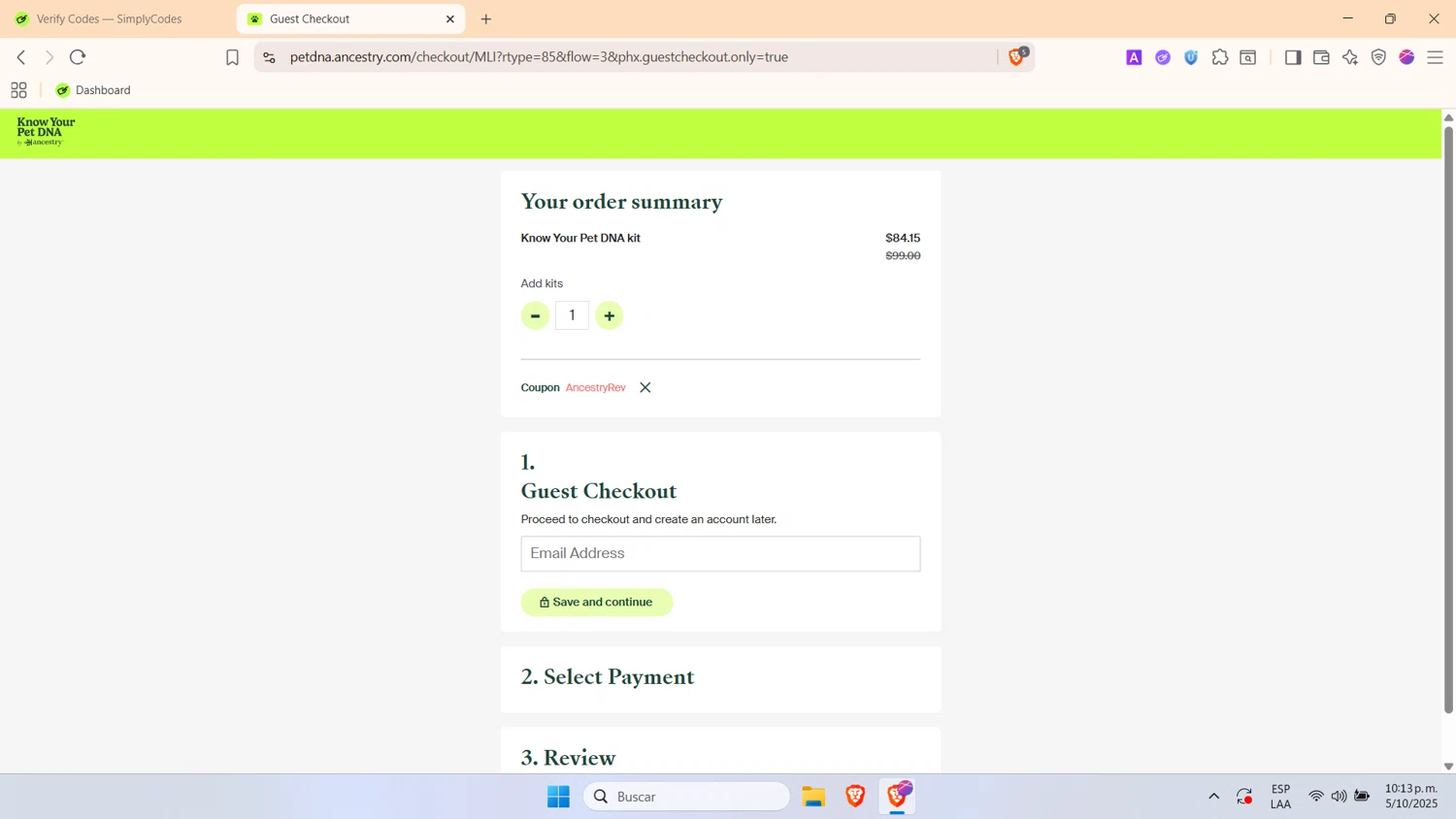The width and height of the screenshot is (1456, 819).
Task: Open the first Brave taskbar icon
Action: (855, 797)
